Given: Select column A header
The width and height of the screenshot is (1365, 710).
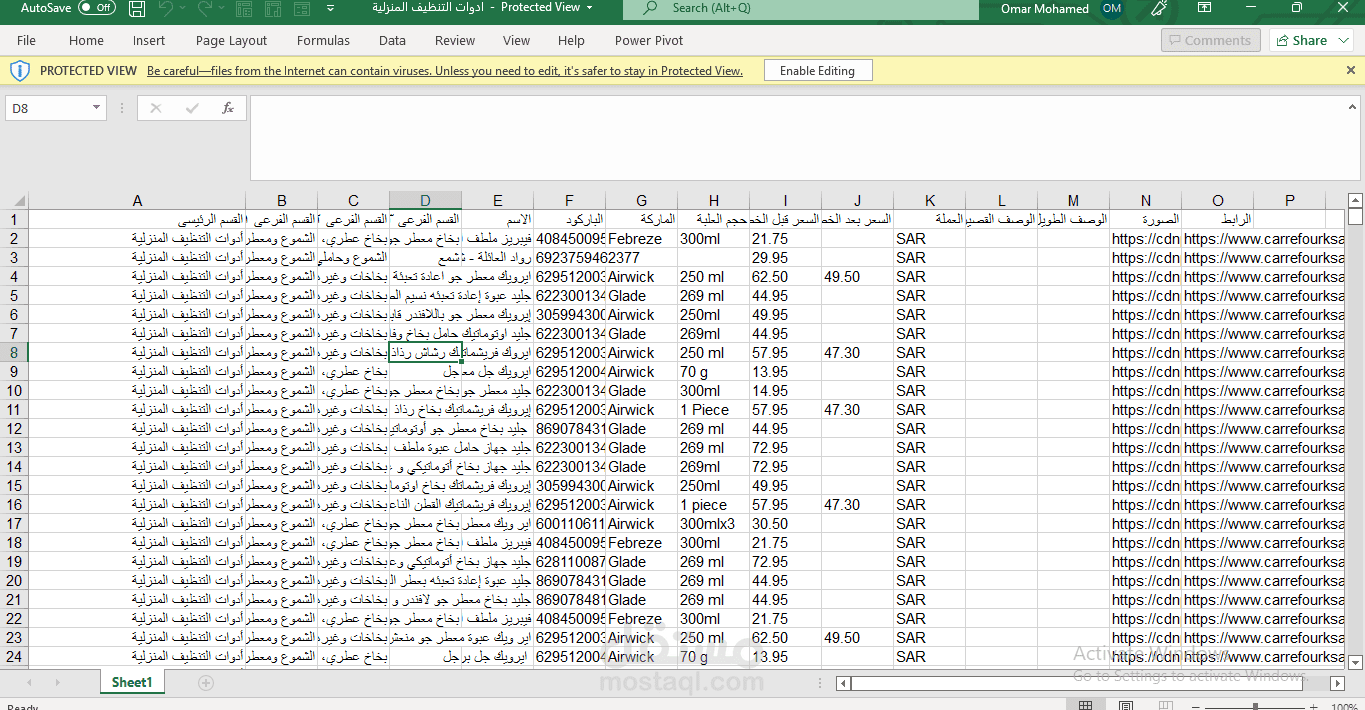Looking at the screenshot, I should (x=137, y=201).
